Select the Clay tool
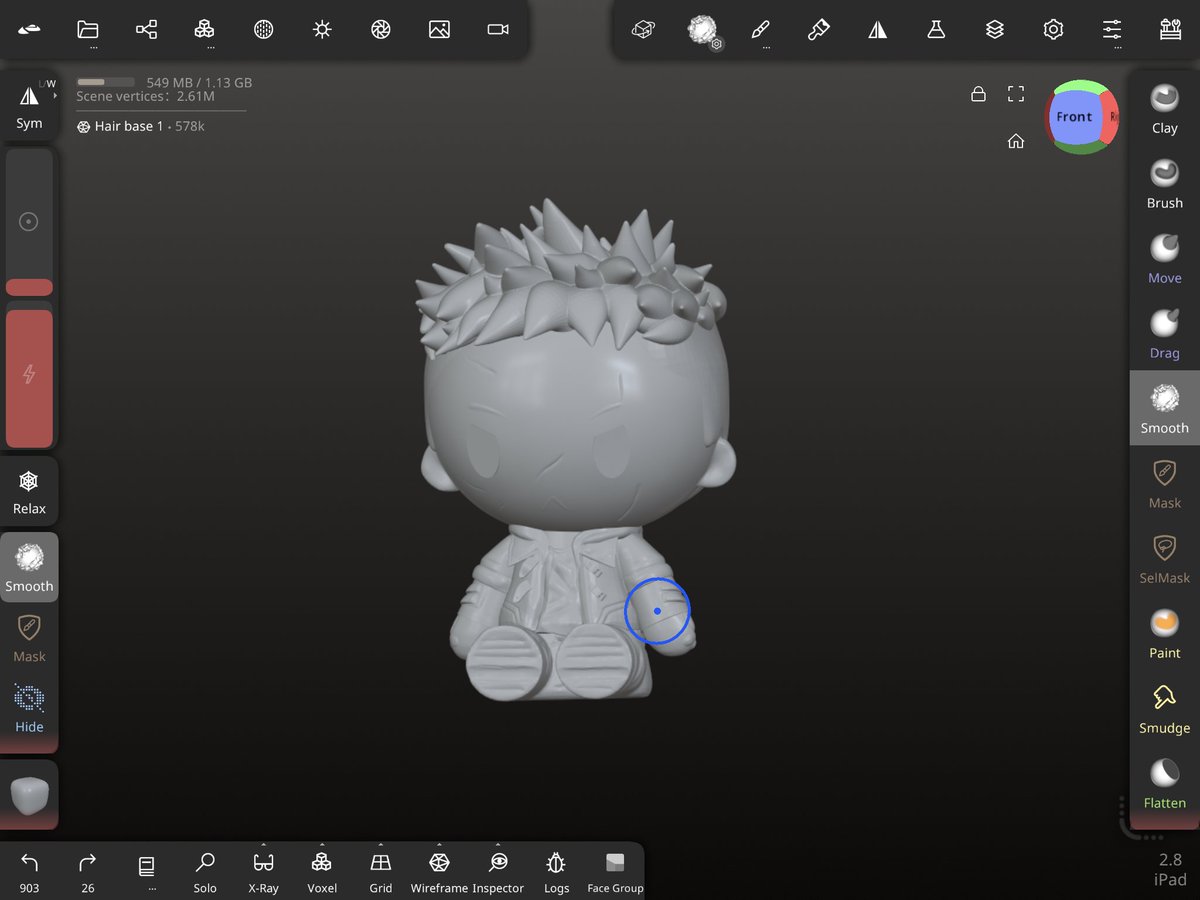 1165,108
